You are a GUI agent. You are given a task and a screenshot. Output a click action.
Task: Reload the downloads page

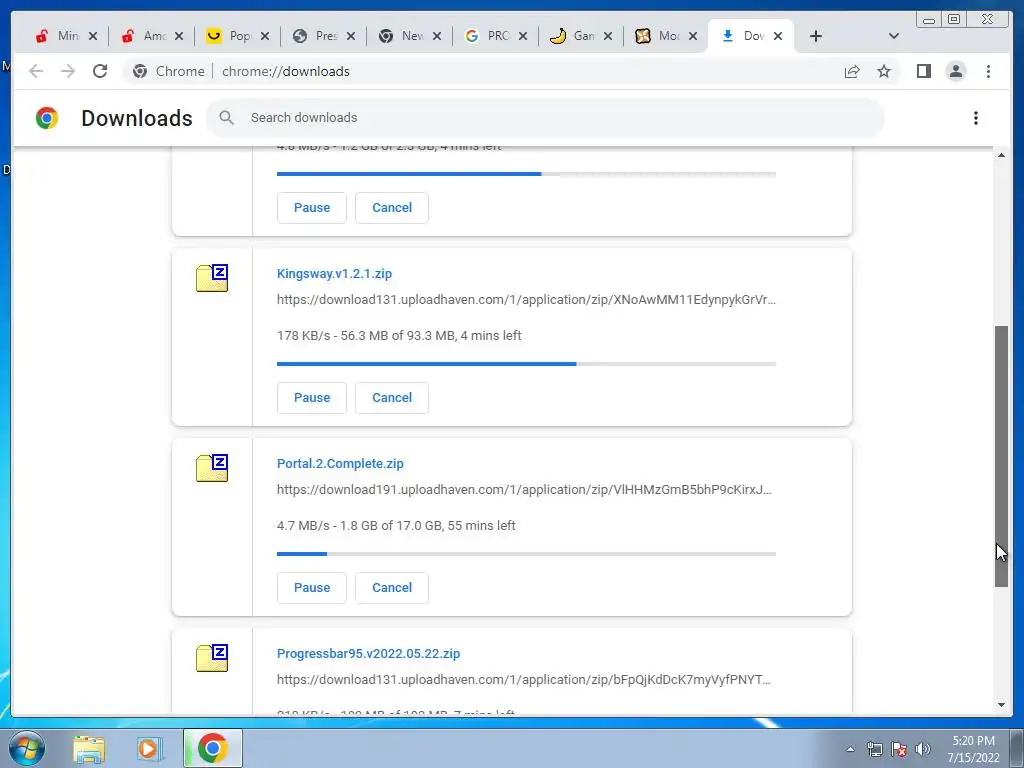click(x=100, y=71)
